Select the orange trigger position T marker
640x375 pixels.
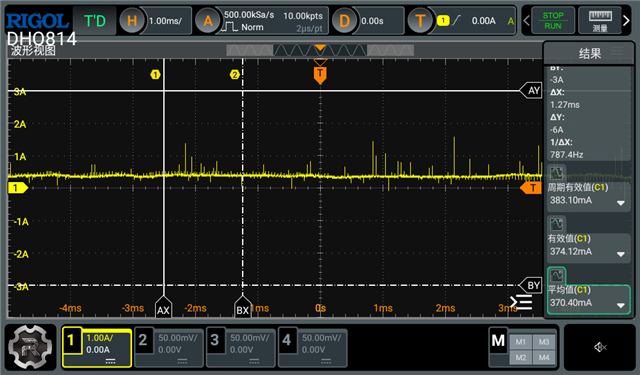pyautogui.click(x=320, y=75)
